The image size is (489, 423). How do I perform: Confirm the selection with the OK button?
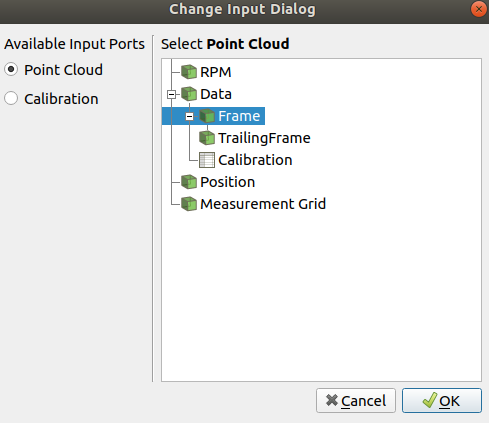click(x=442, y=400)
